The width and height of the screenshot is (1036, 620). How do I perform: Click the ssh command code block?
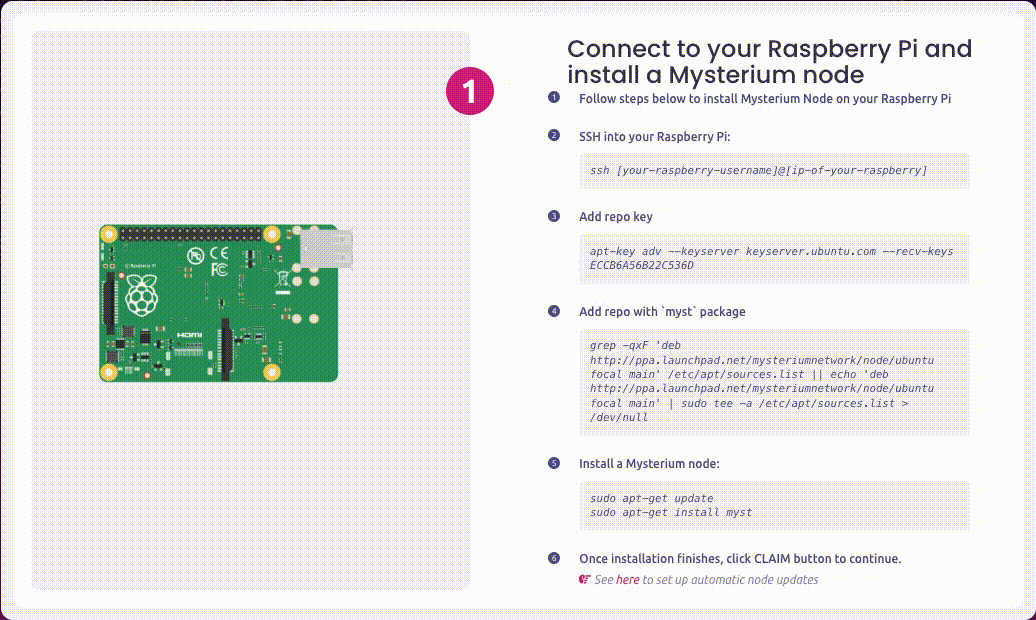[x=774, y=171]
